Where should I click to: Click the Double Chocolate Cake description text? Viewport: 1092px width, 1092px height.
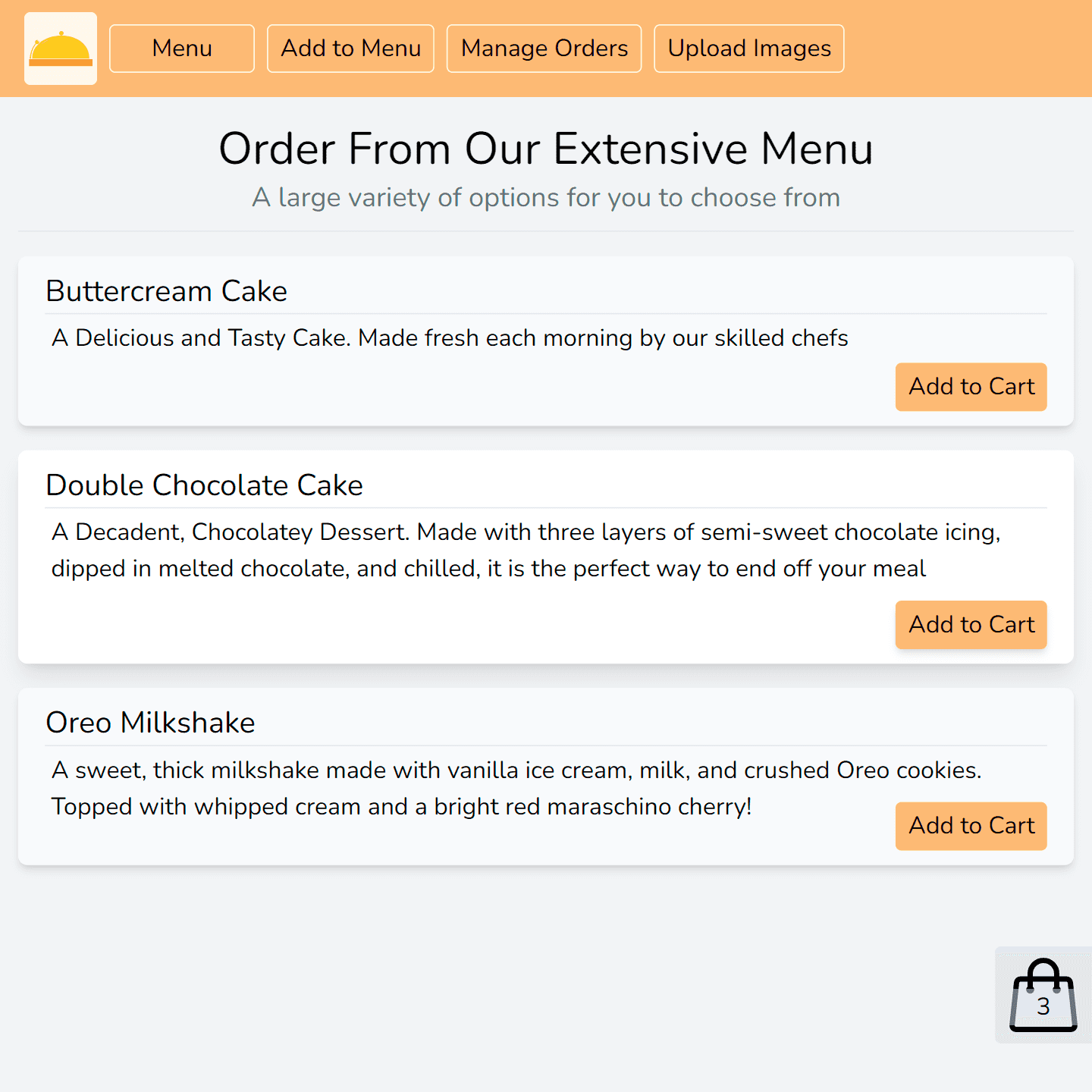coord(526,551)
